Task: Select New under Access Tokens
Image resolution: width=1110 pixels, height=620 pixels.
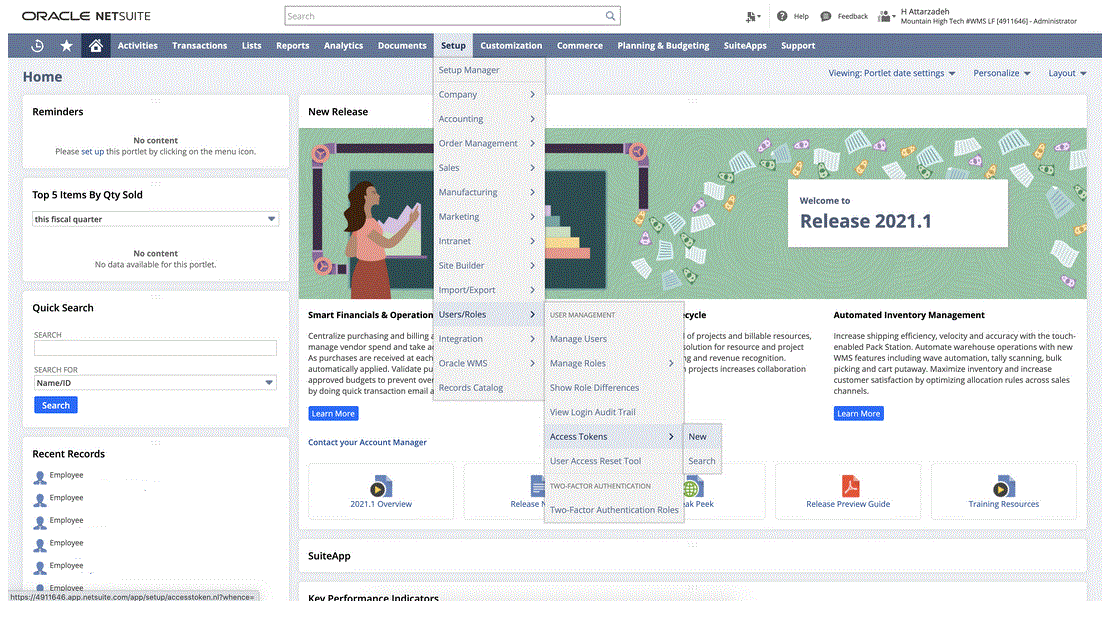Action: coord(698,437)
